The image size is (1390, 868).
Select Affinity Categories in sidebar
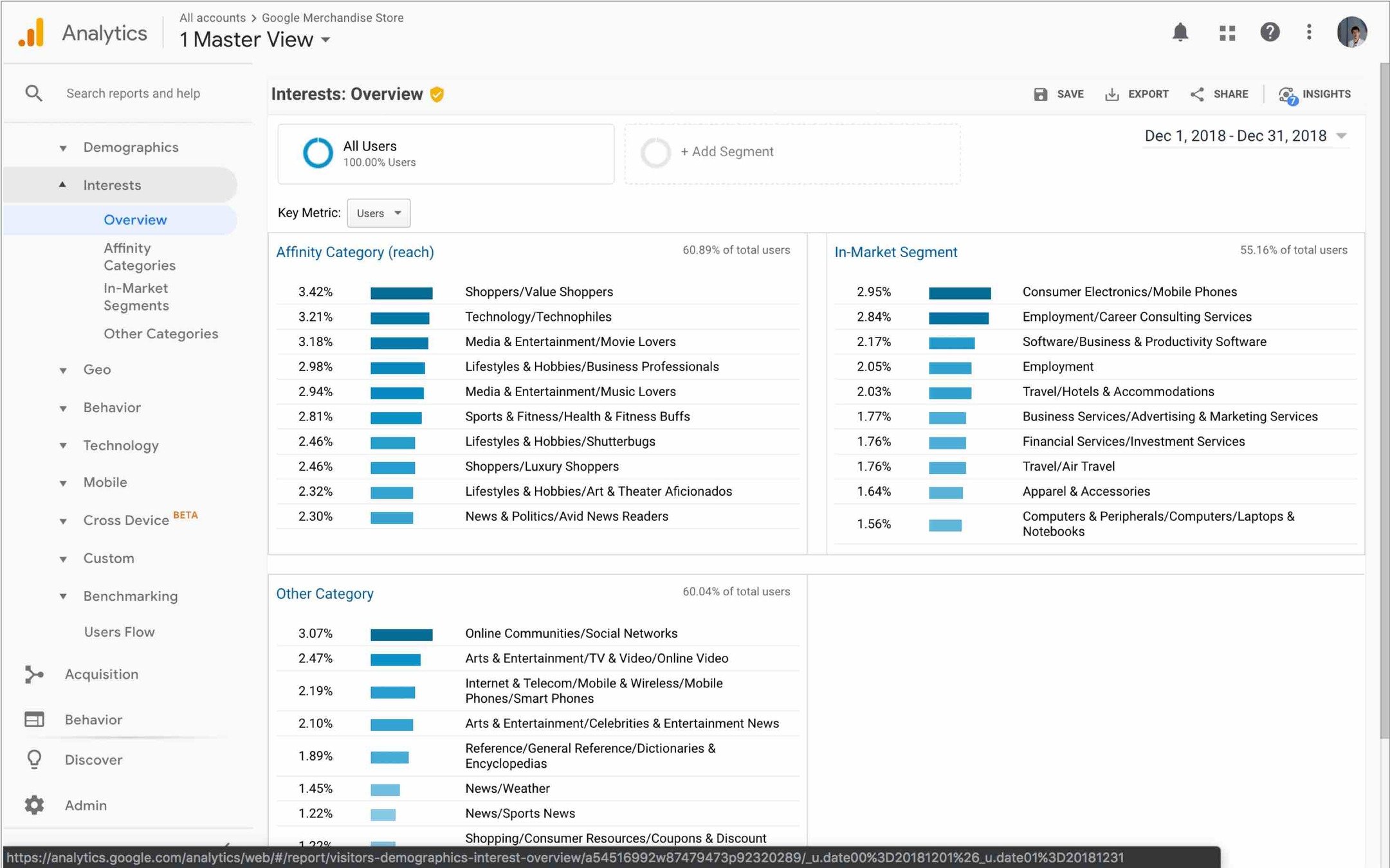[139, 257]
